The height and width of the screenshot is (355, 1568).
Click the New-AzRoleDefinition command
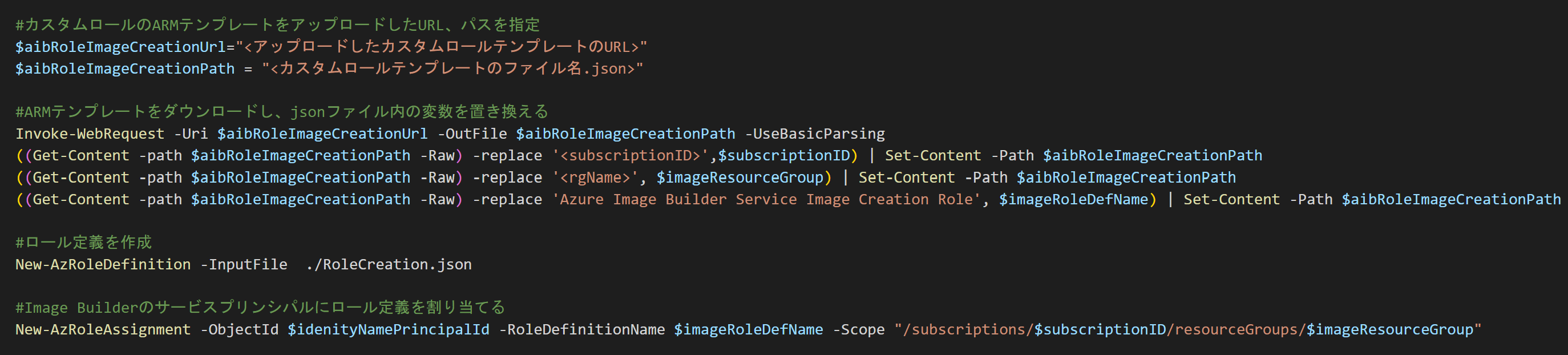coord(103,265)
